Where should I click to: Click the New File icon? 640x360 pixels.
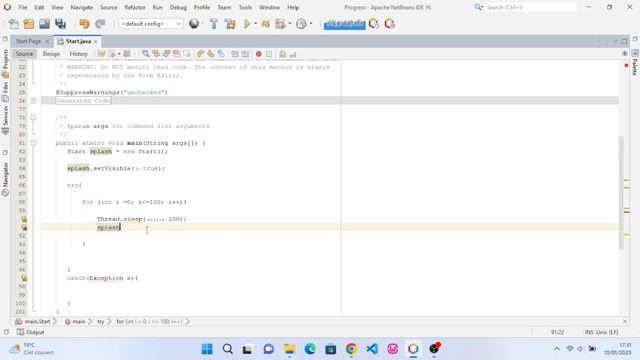point(13,24)
